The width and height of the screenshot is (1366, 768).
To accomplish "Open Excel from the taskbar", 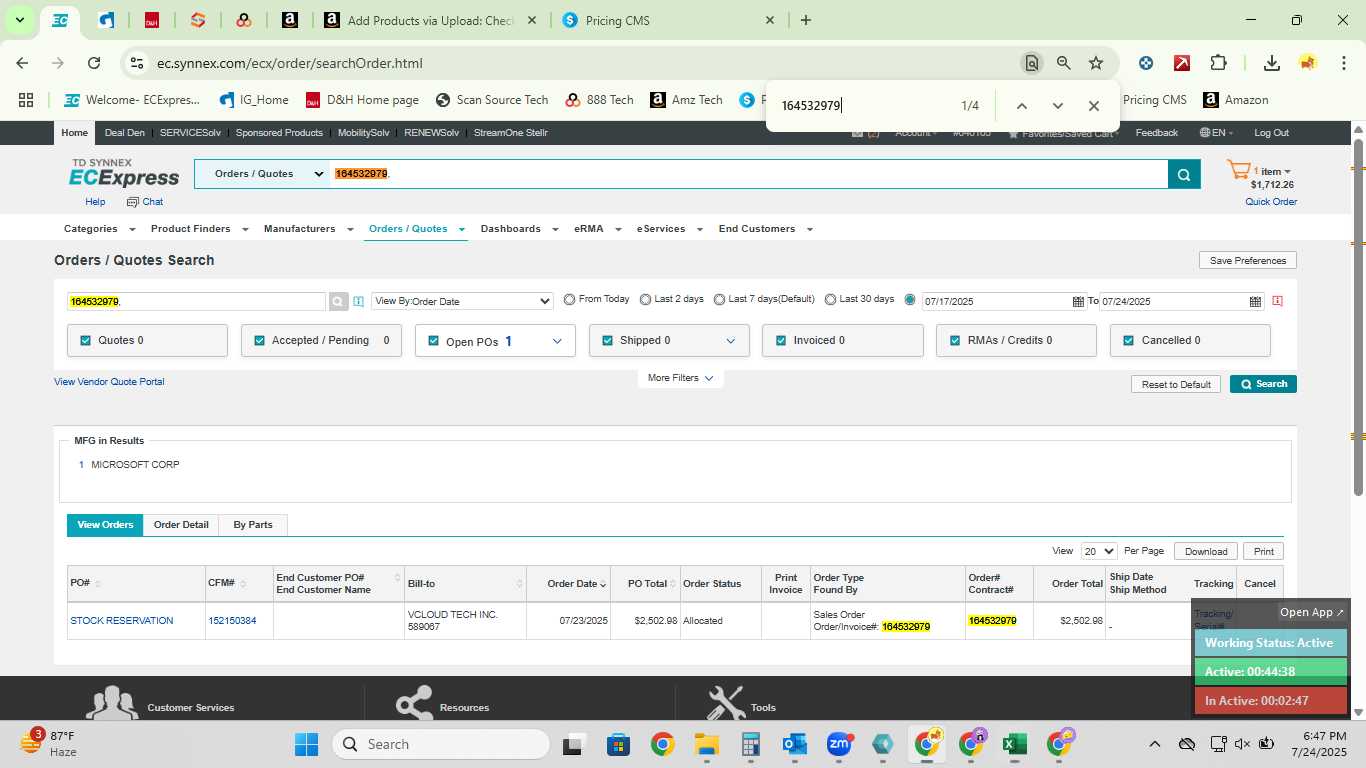I will [1015, 744].
